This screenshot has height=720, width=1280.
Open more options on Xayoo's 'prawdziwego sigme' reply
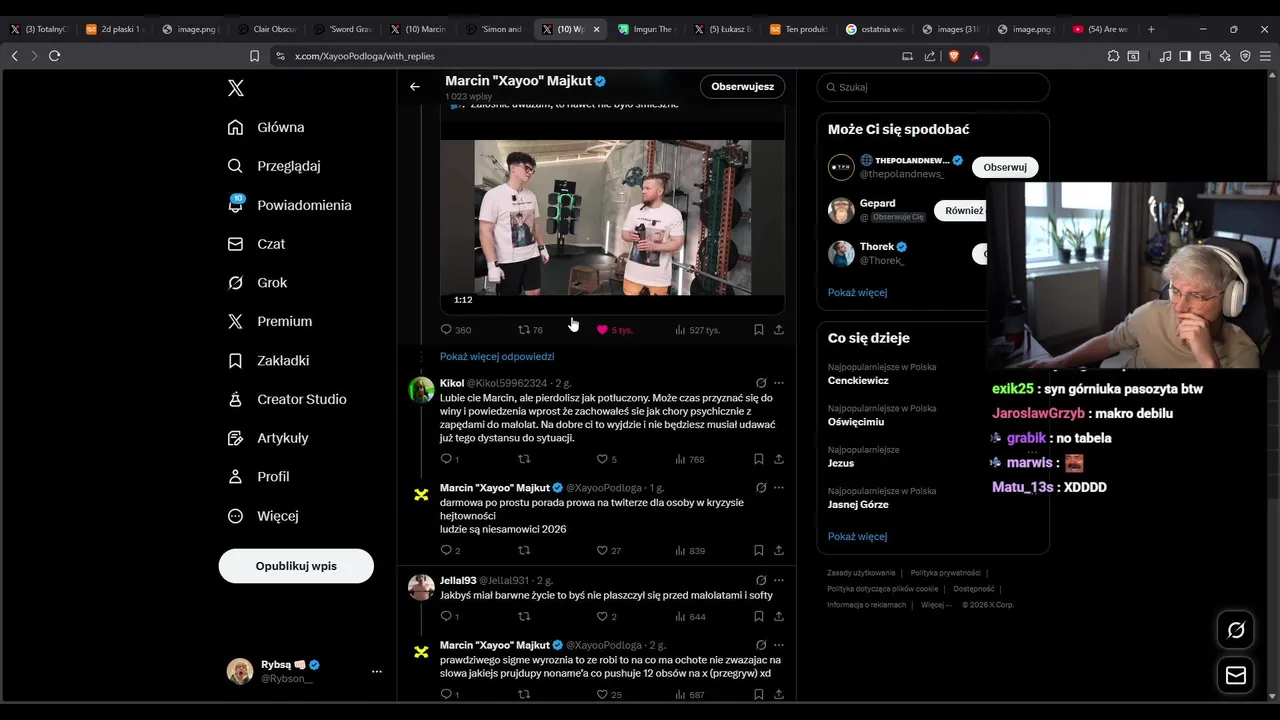(x=779, y=645)
